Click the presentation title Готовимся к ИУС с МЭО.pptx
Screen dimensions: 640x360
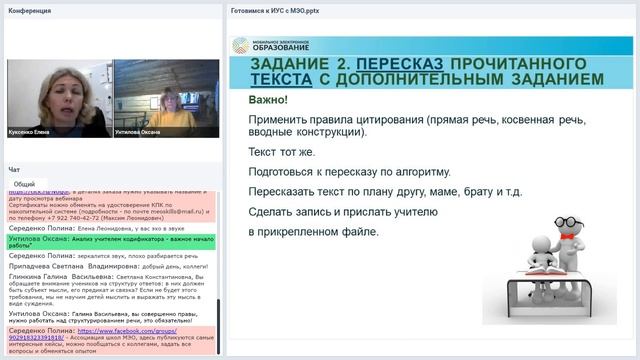[x=275, y=11]
